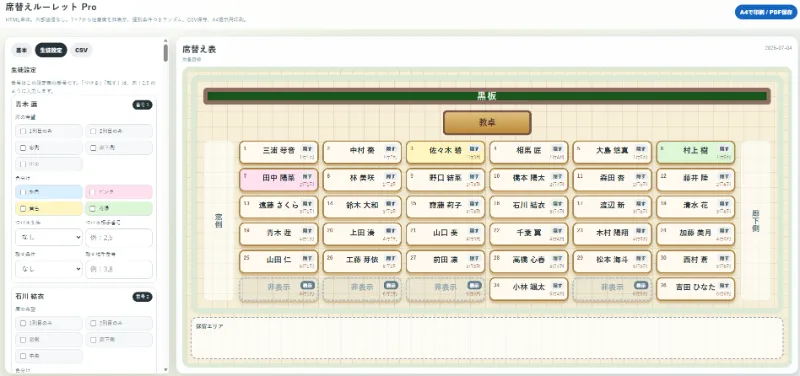Click the 保留エリア holding area
Screen dimensions: 800x376
(487, 338)
